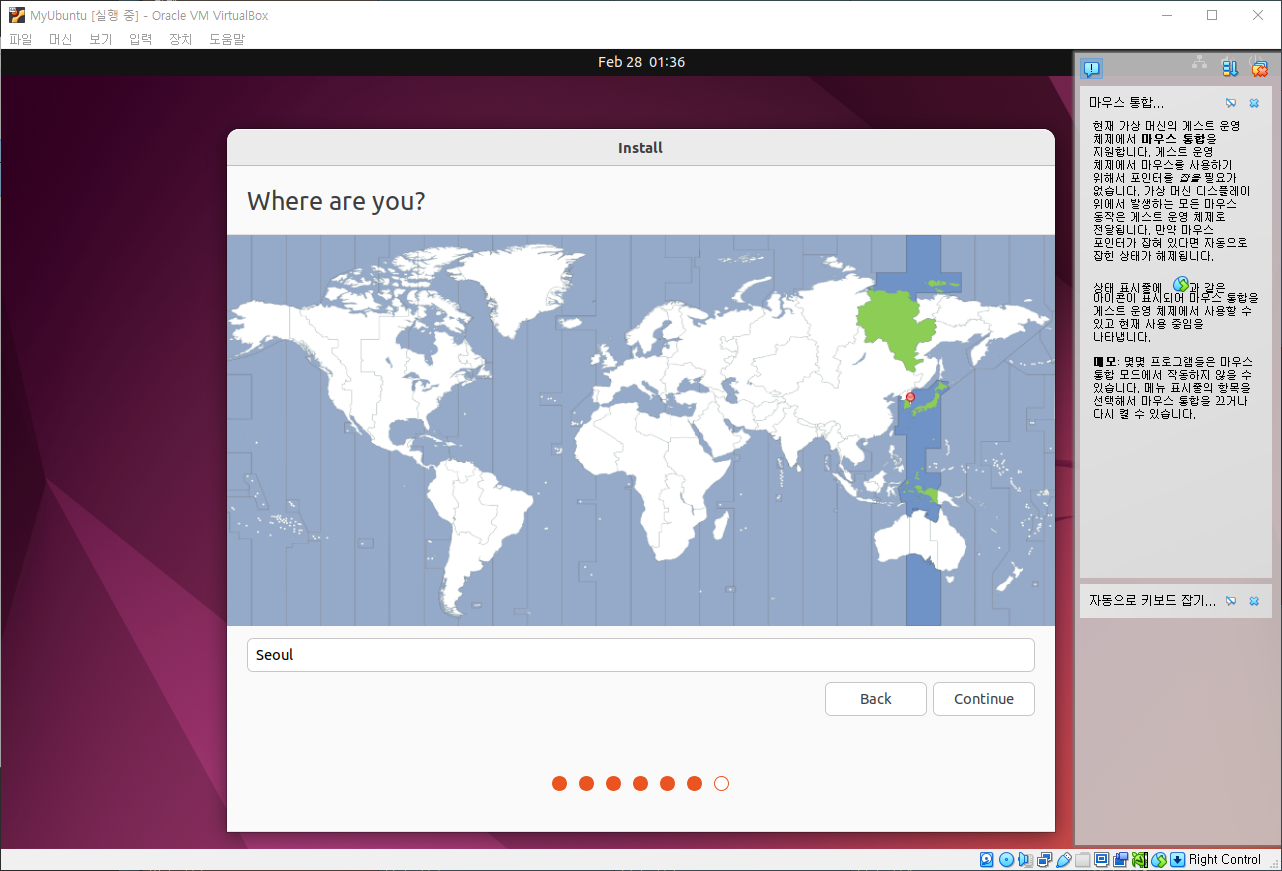Click the delete all notifications icon
This screenshot has width=1282, height=871.
tap(1260, 68)
